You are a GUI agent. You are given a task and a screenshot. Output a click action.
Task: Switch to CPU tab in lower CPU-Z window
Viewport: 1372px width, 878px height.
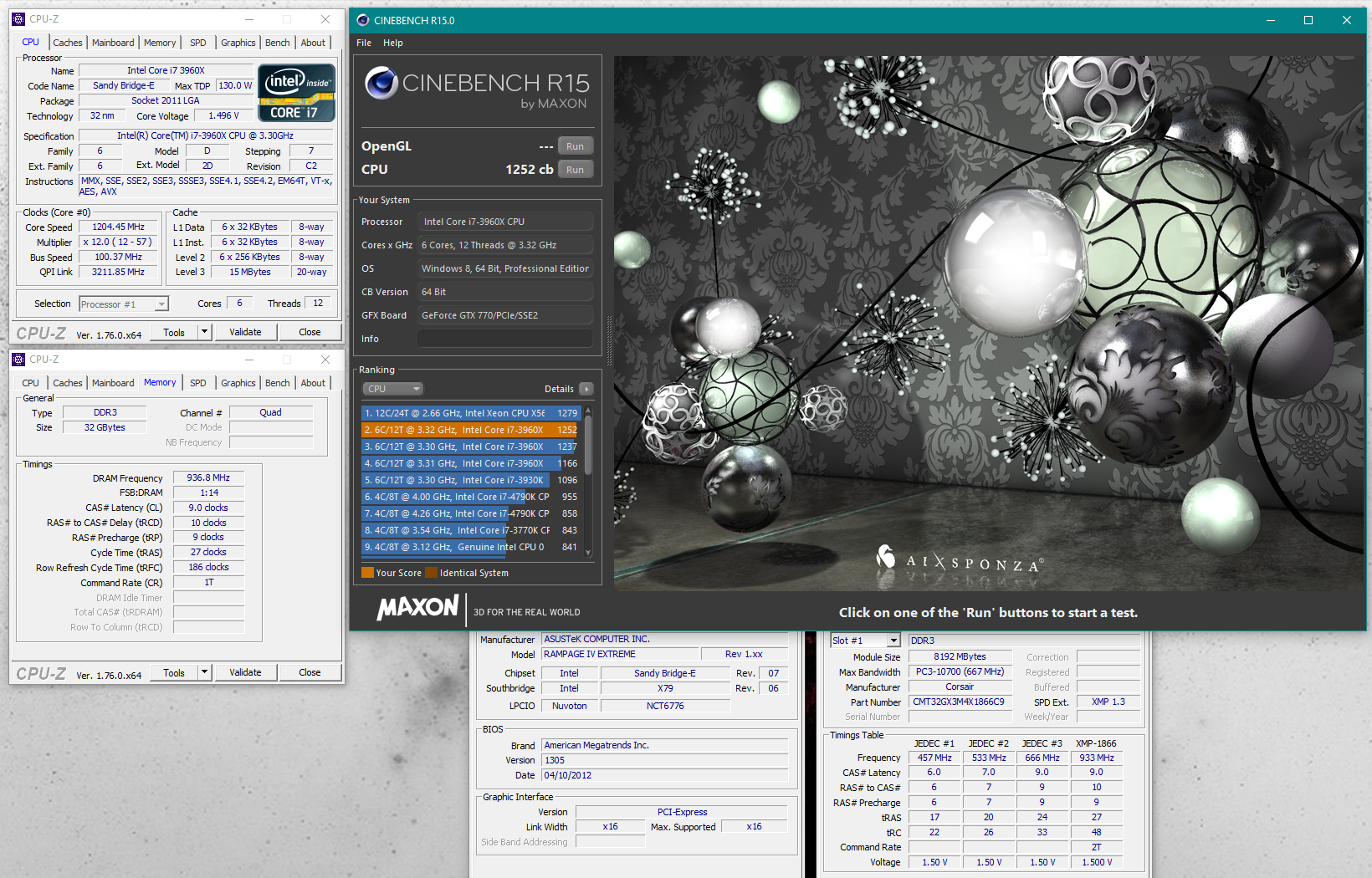(31, 383)
